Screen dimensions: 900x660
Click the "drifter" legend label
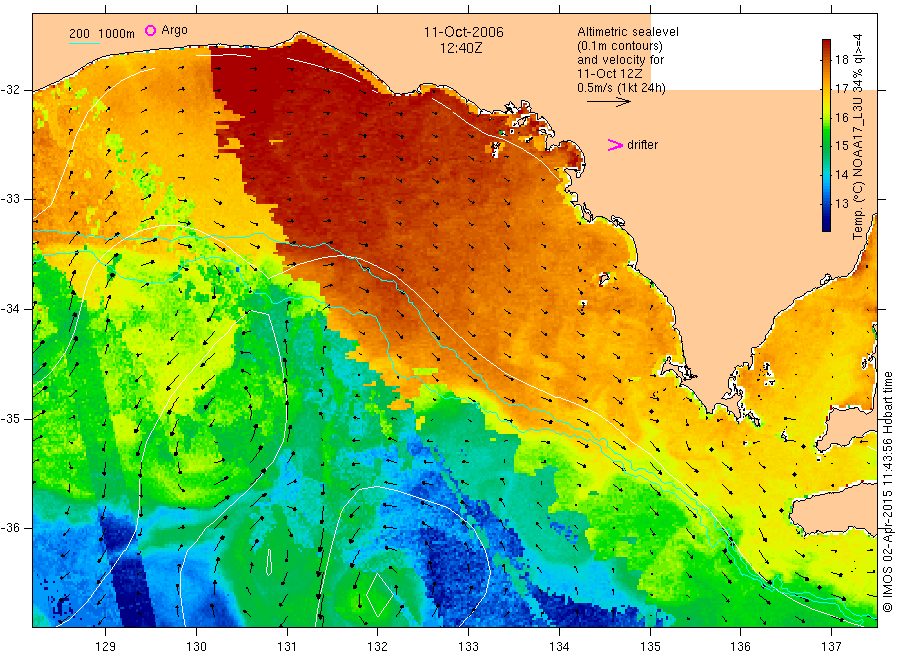(642, 145)
